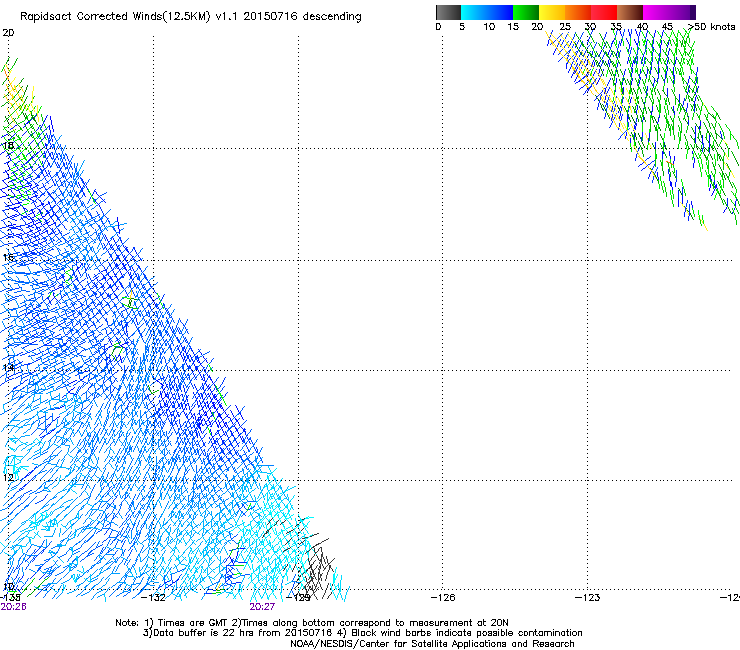Click the "25" label under the color scale

click(x=565, y=27)
